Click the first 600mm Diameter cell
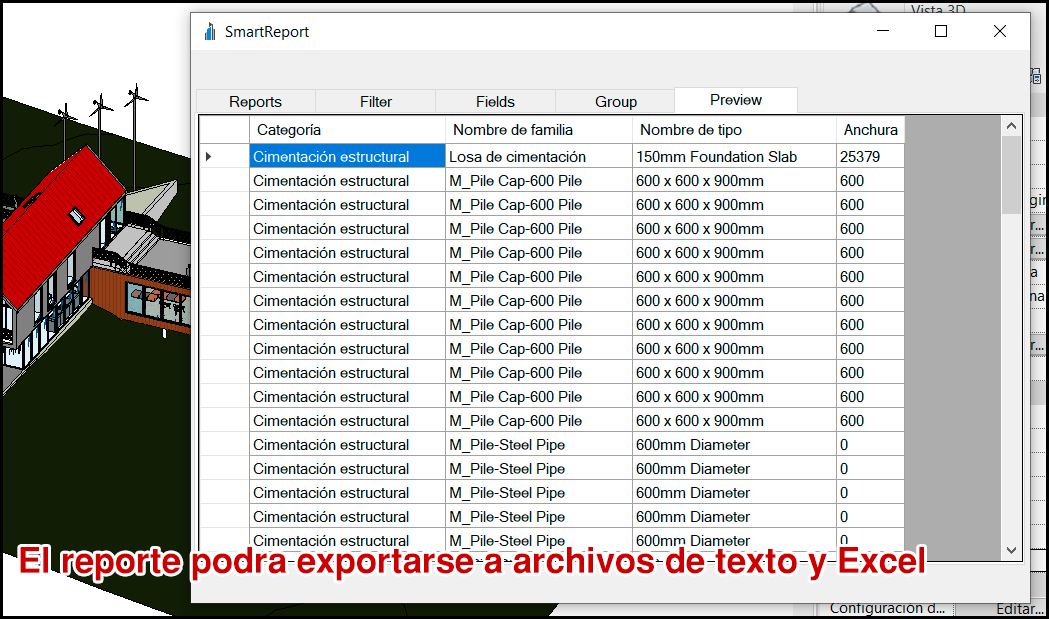This screenshot has width=1049, height=619. click(734, 445)
